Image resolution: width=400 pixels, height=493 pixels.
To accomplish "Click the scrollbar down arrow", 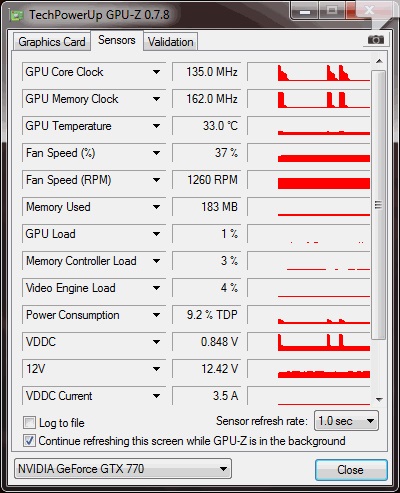I will pos(379,399).
